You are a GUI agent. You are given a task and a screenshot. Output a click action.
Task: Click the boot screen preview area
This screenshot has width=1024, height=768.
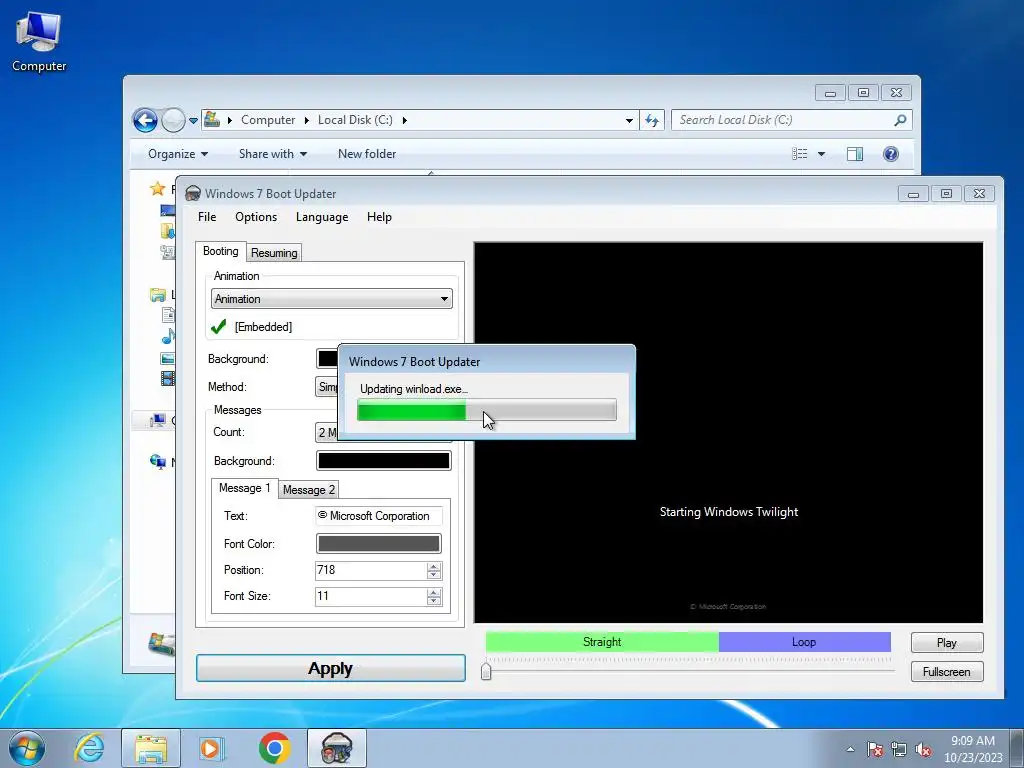tap(729, 432)
